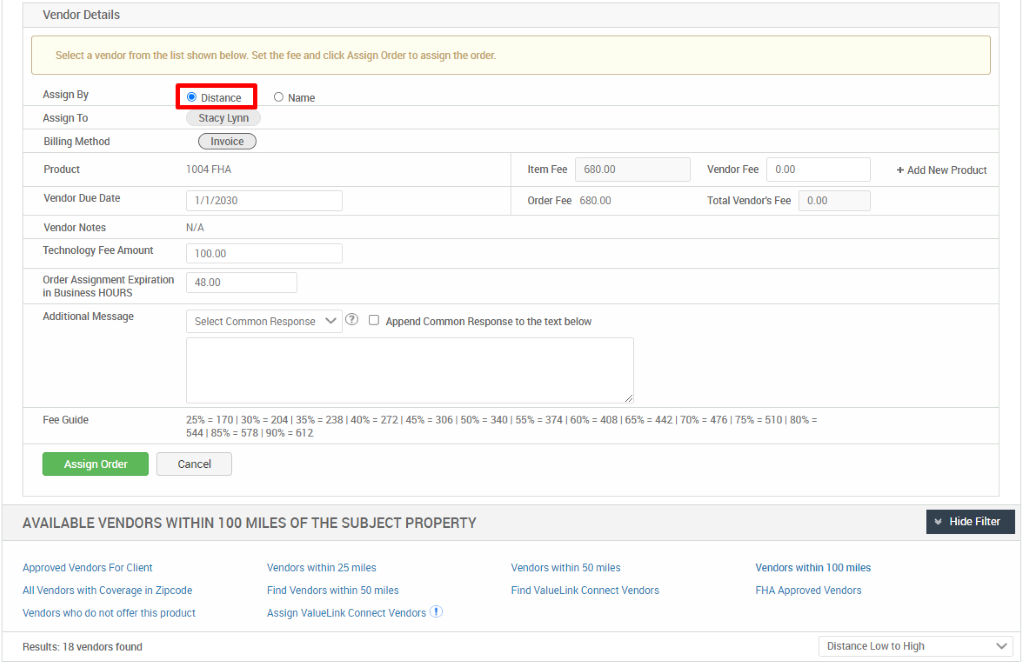Click the 1004 FHA product text
The width and height of the screenshot is (1024, 662).
(208, 170)
